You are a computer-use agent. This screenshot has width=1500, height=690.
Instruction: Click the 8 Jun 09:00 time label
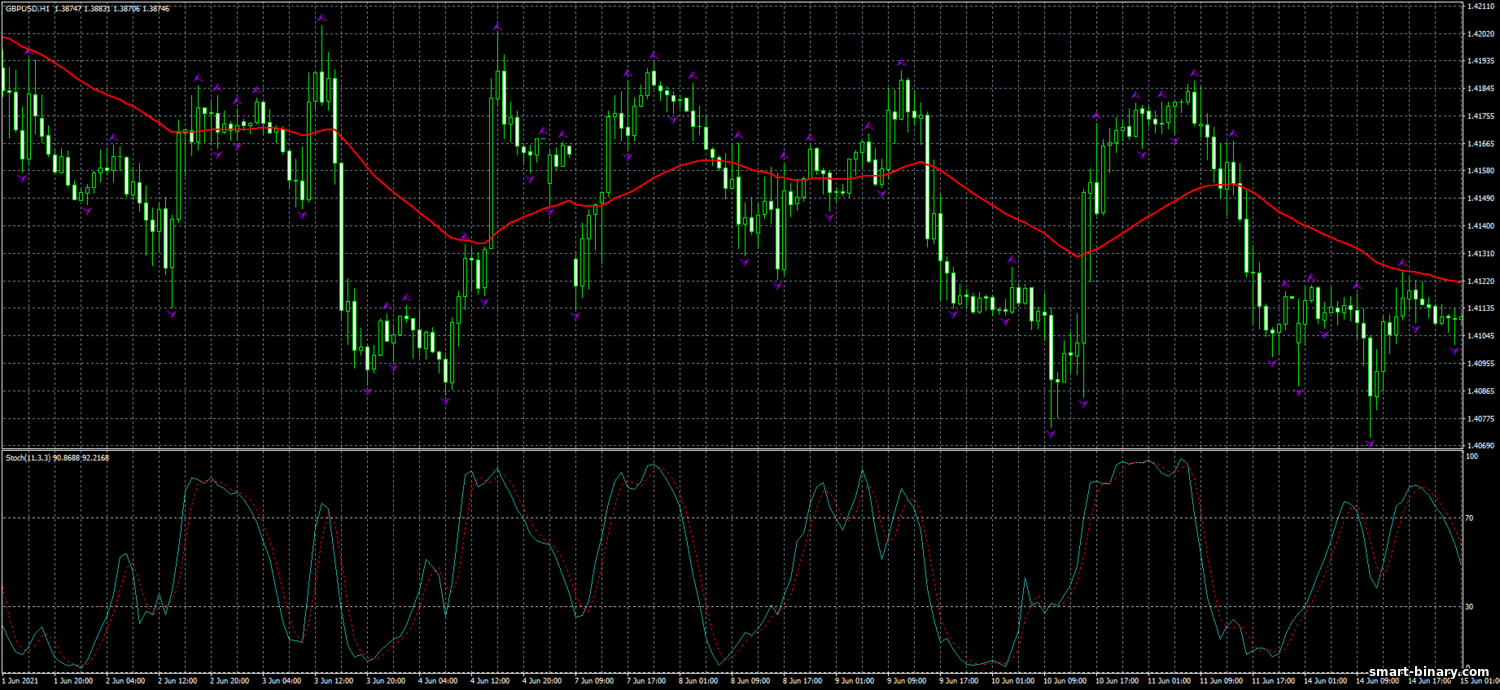point(749,681)
